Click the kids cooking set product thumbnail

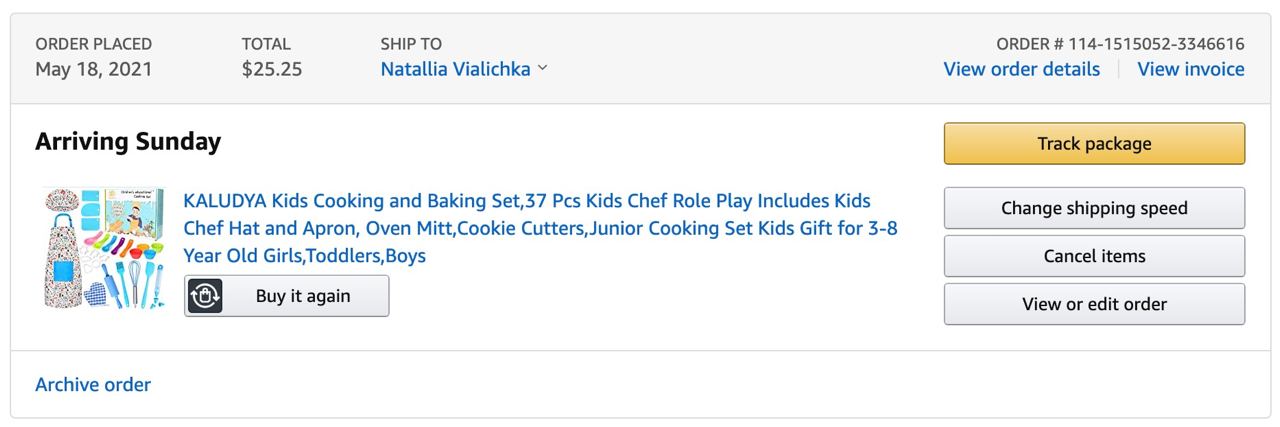[103, 248]
